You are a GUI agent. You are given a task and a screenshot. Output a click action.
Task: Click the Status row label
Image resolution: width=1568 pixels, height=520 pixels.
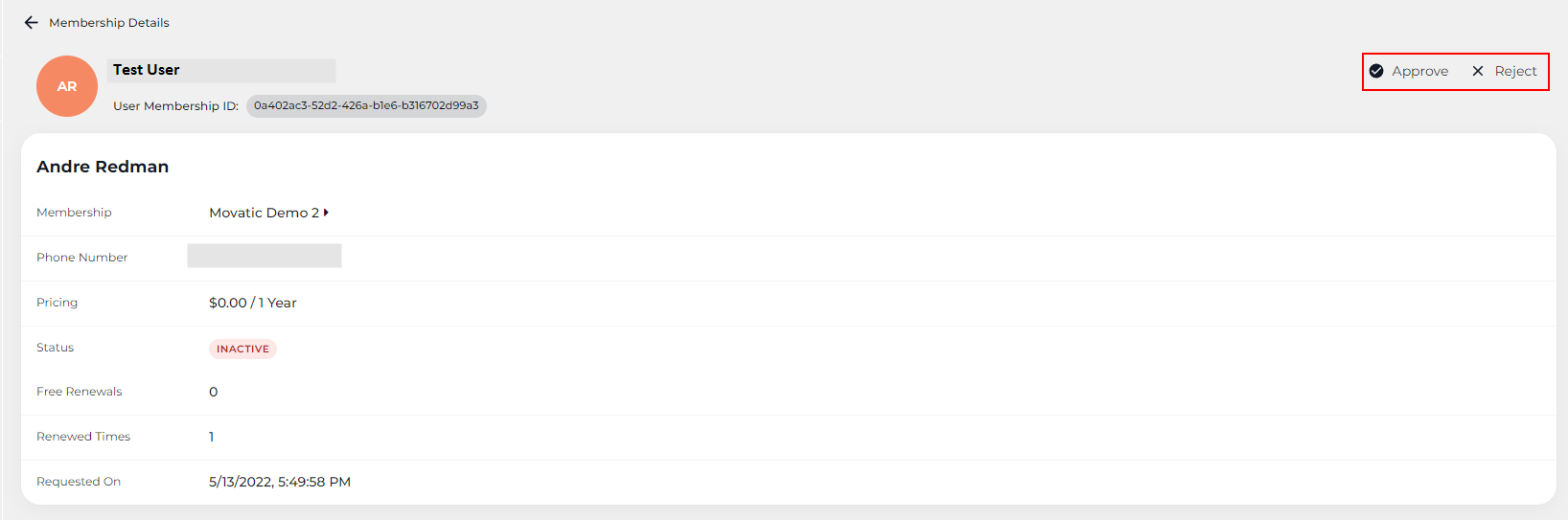pos(56,348)
